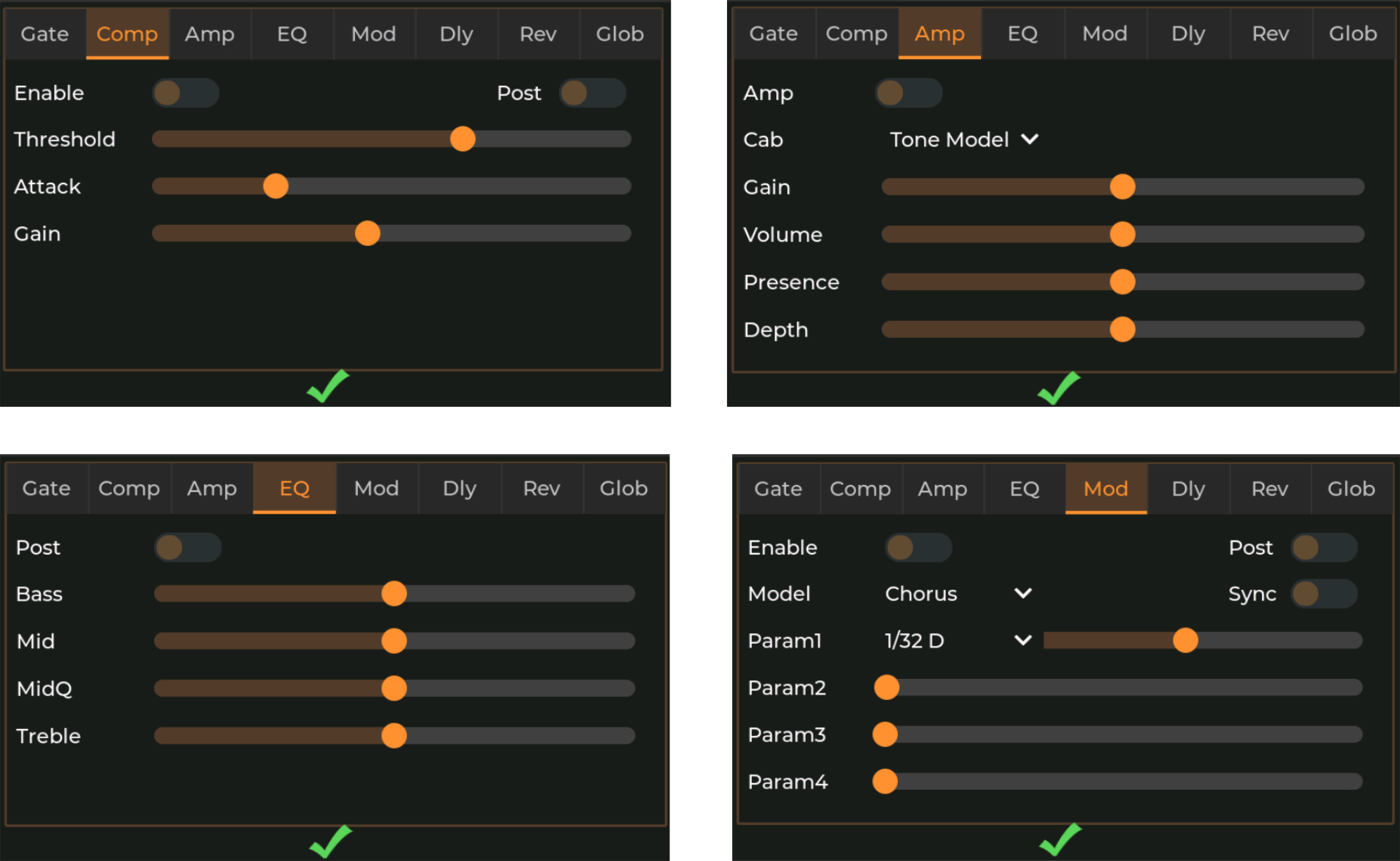The height and width of the screenshot is (861, 1400).
Task: Click the Param2 slider handle
Action: pos(887,687)
